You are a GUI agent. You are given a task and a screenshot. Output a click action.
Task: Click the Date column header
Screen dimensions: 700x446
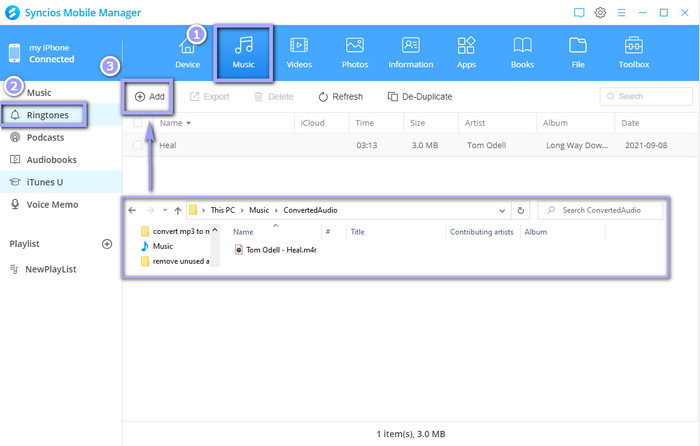pos(630,123)
